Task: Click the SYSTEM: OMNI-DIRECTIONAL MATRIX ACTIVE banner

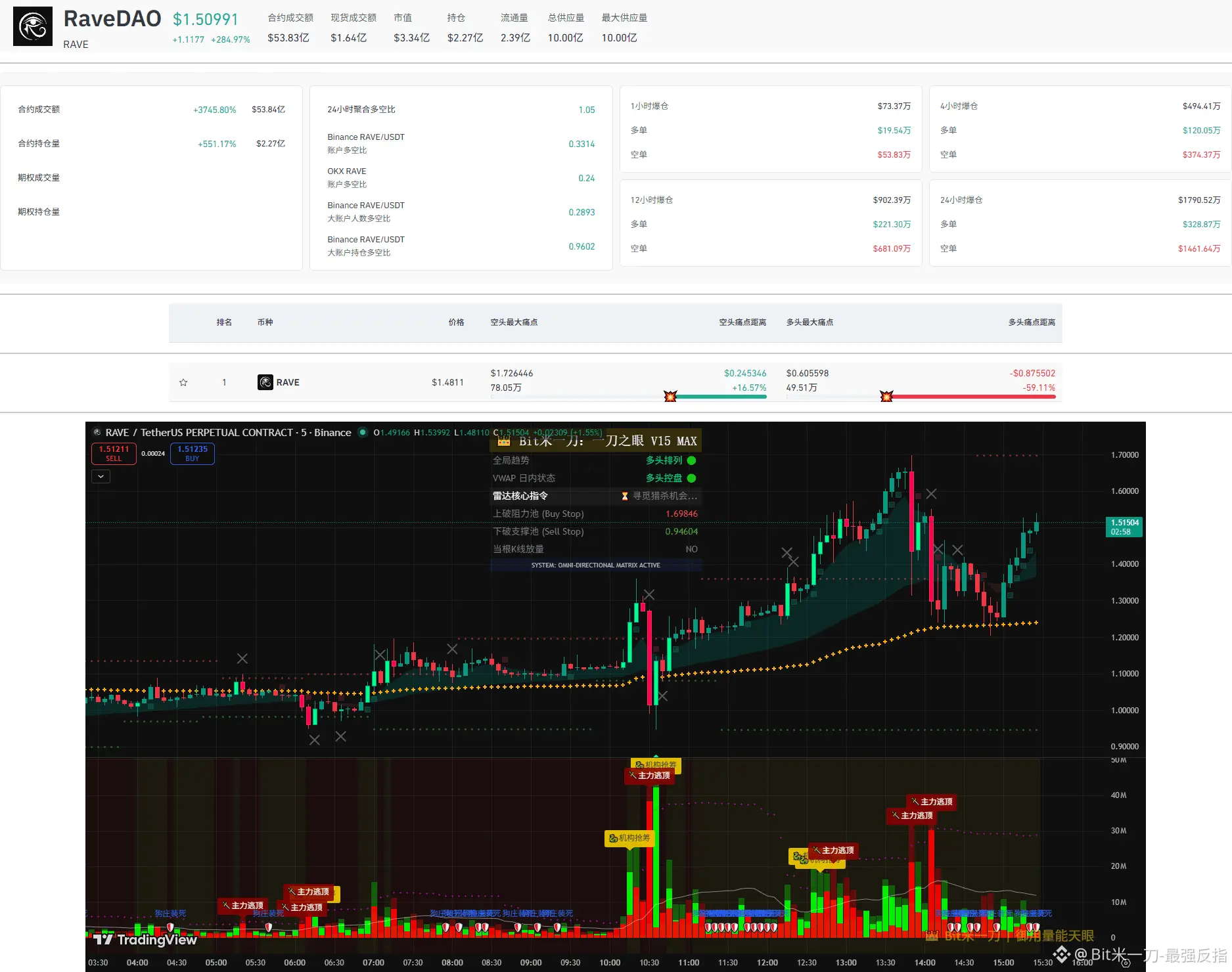Action: [x=595, y=565]
